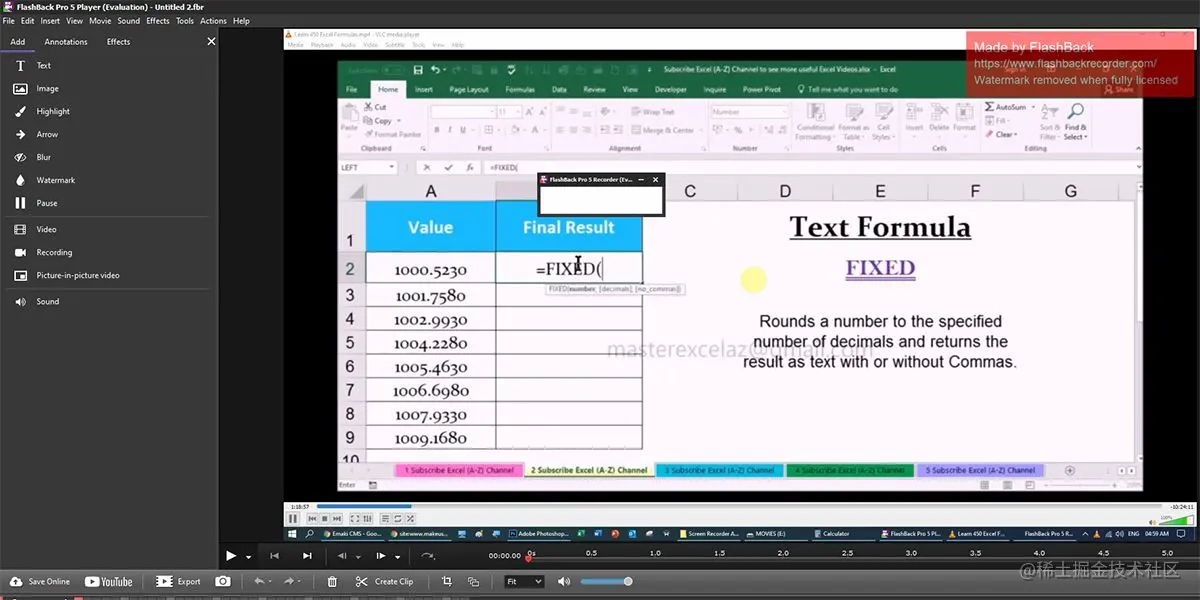
Task: Click the Redo arrow icon
Action: [287, 581]
